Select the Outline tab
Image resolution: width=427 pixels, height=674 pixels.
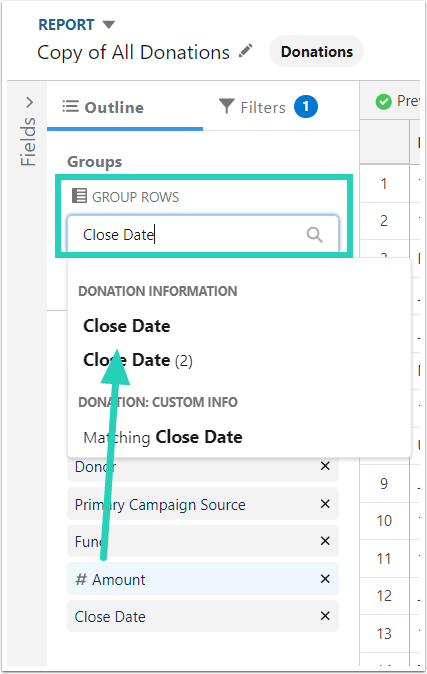[x=103, y=107]
